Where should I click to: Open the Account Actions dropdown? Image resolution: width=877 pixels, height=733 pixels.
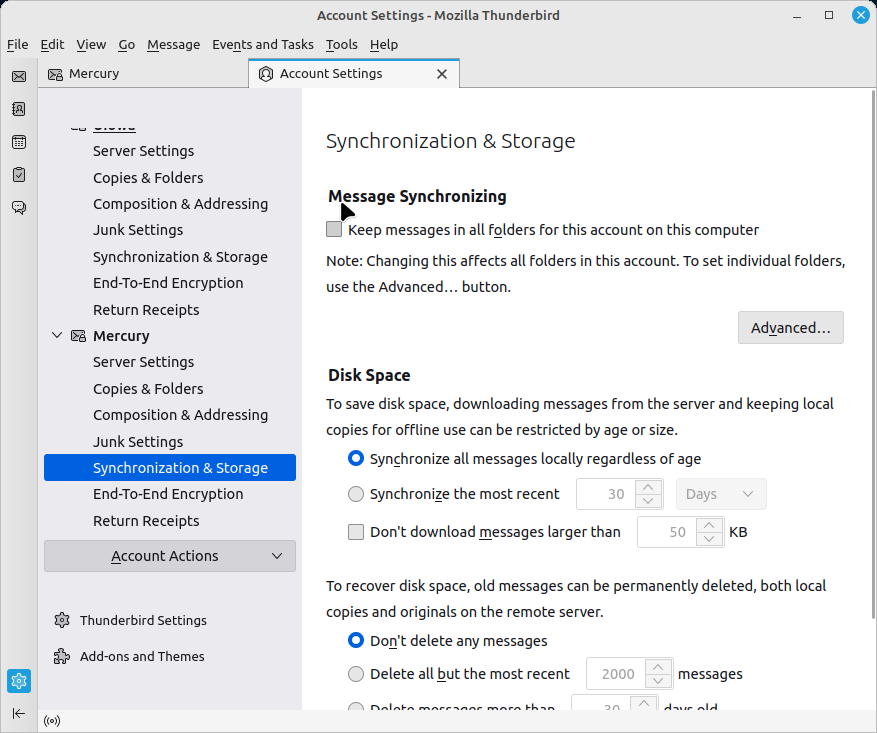point(170,556)
